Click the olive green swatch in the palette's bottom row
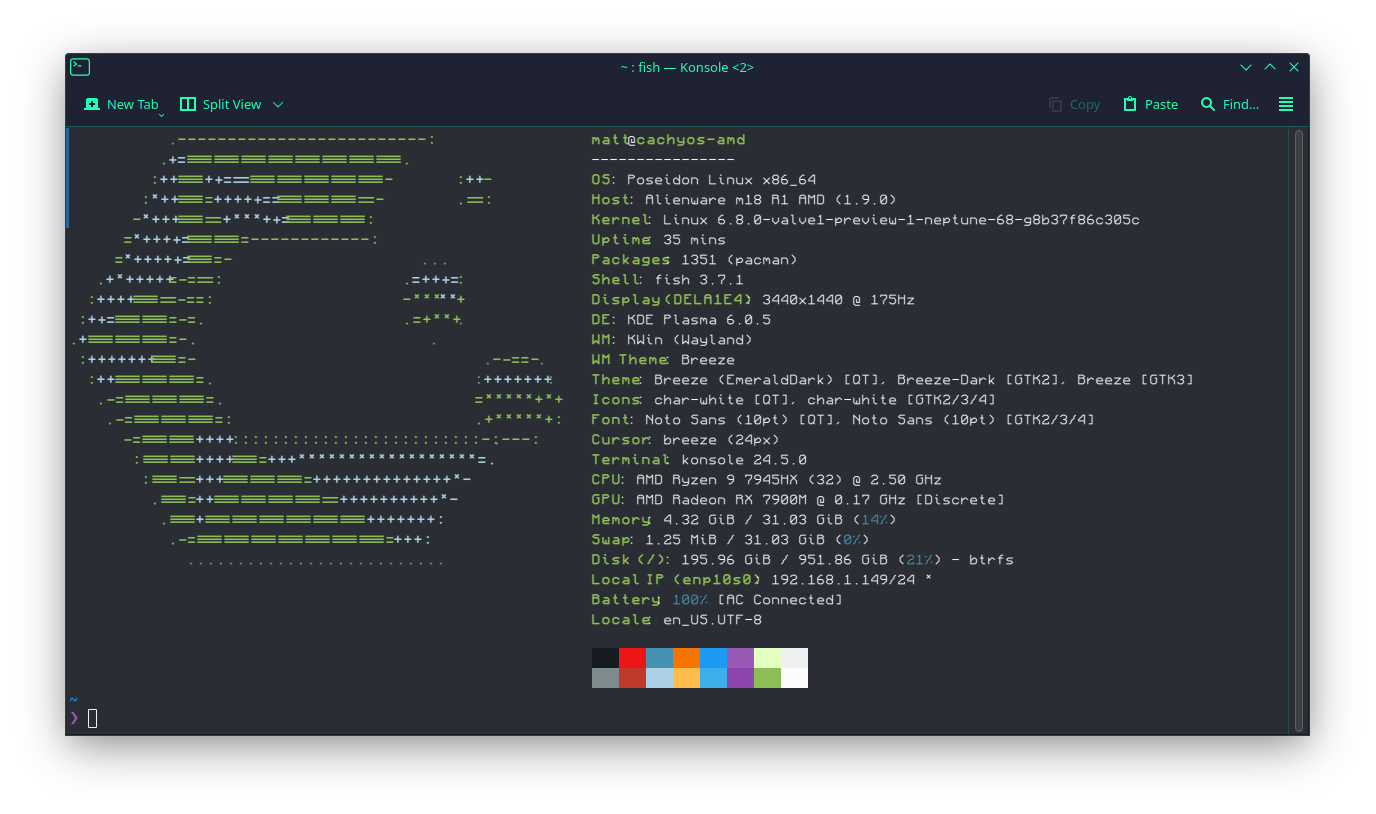Image resolution: width=1376 pixels, height=814 pixels. point(767,678)
